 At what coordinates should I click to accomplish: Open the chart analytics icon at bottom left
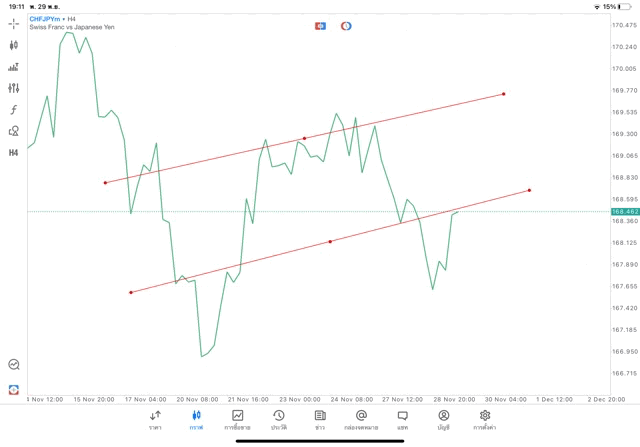tap(14, 365)
